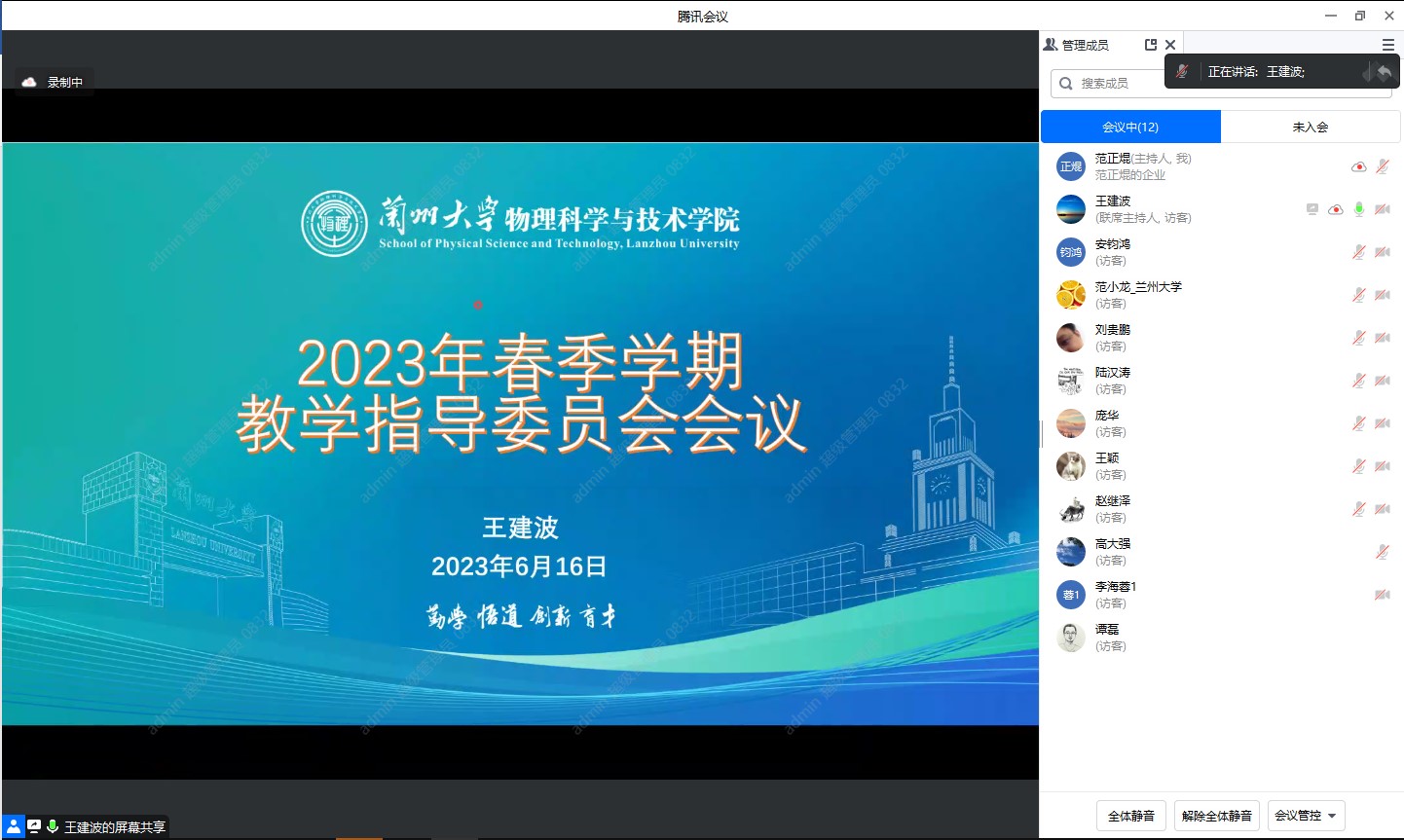The image size is (1404, 840).
Task: Select the 会议中(12) tab
Action: (x=1130, y=127)
